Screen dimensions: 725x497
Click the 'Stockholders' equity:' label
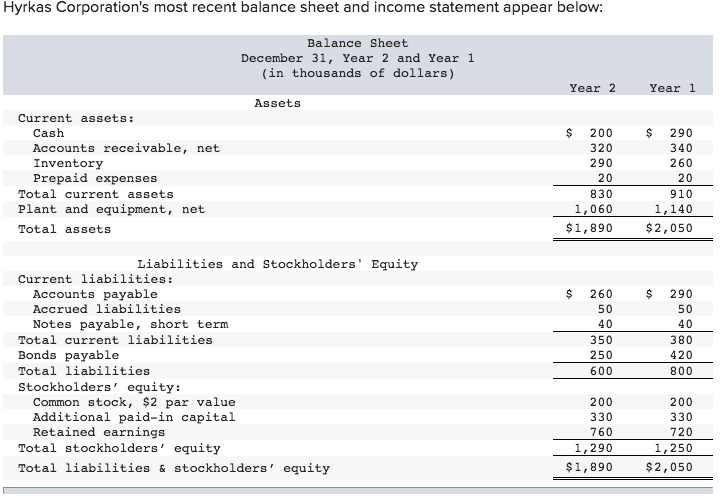[x=99, y=387]
